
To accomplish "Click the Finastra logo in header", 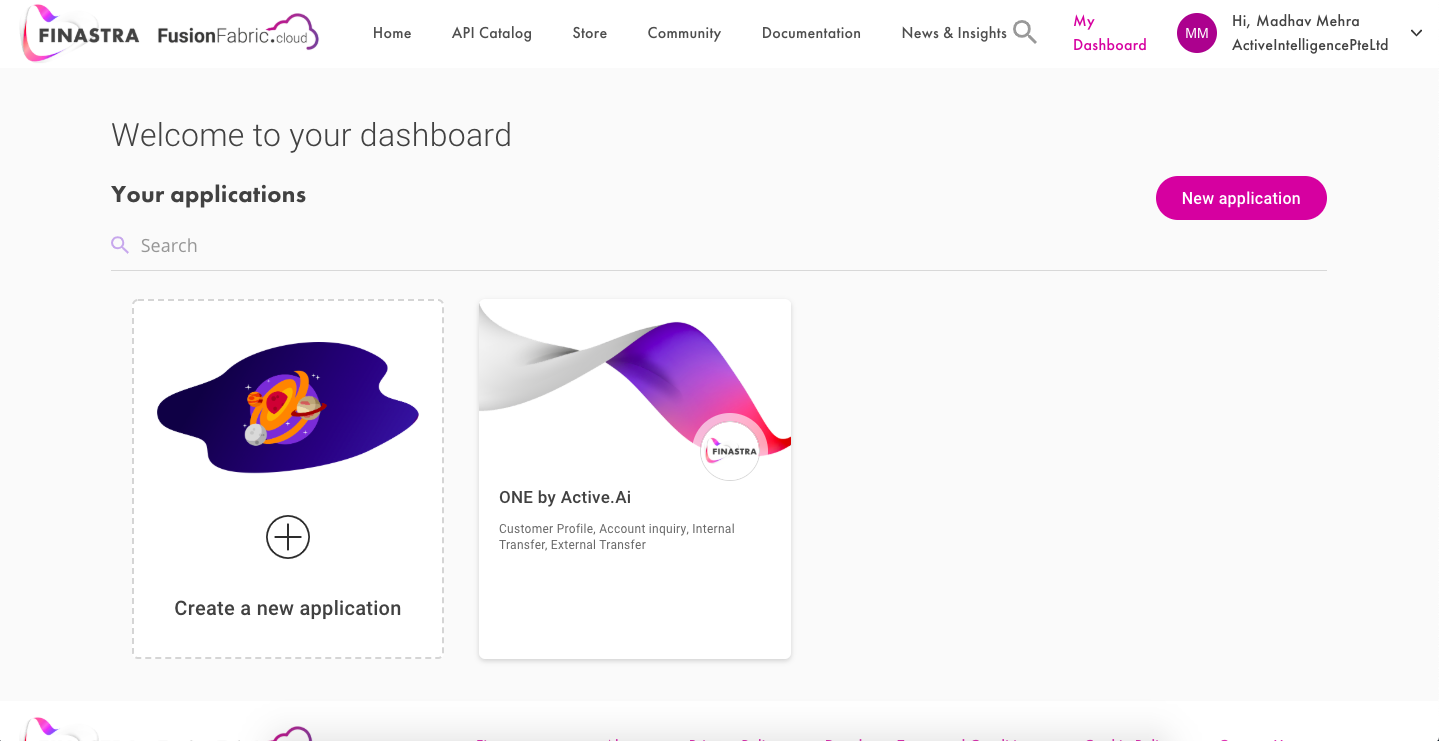I will 80,33.
